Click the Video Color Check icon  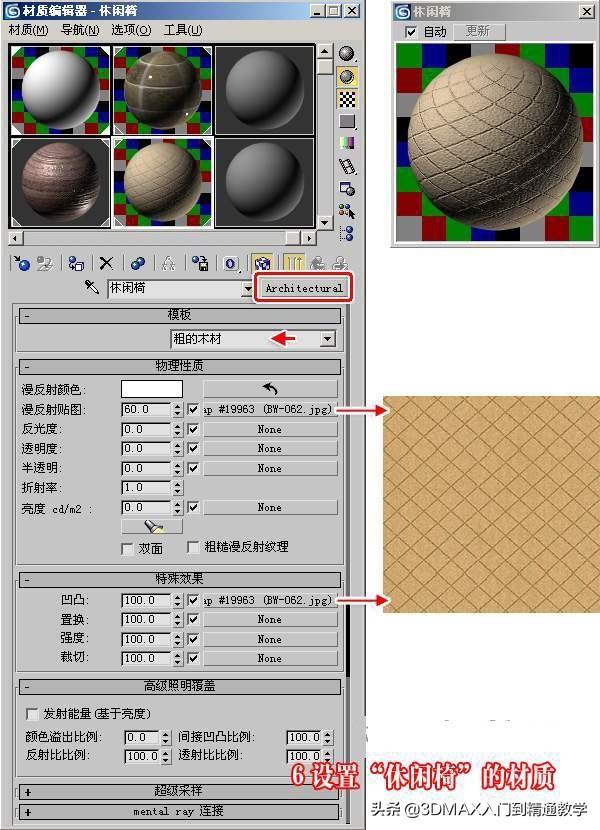(347, 143)
